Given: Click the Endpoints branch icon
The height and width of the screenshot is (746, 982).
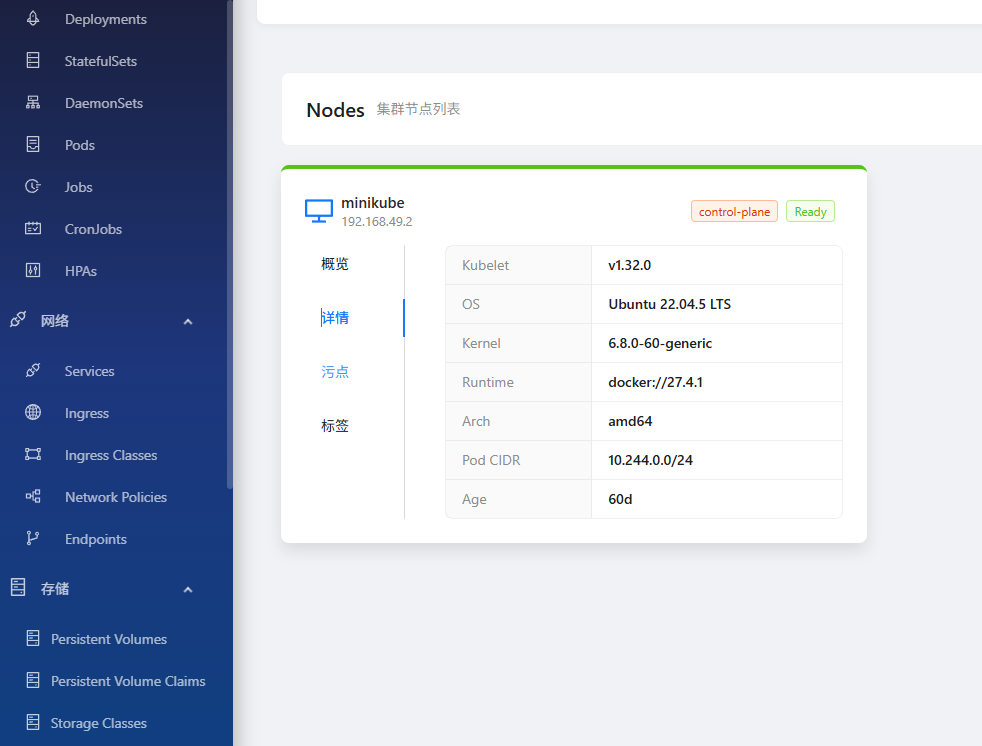Looking at the screenshot, I should point(33,538).
